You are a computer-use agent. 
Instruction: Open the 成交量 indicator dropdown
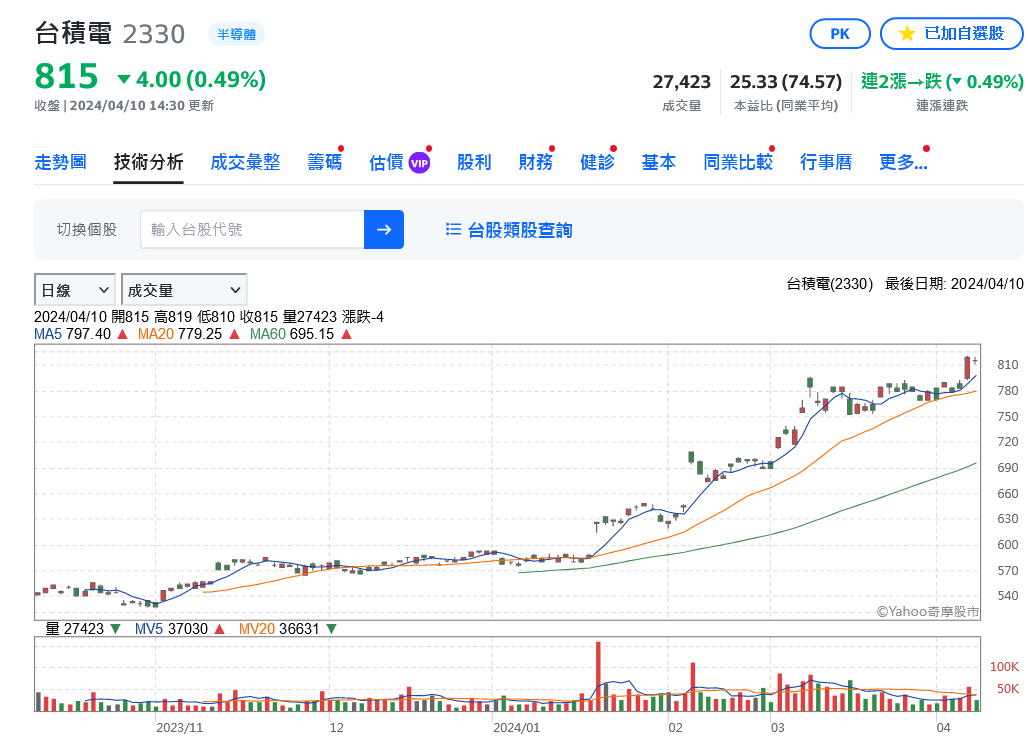tap(184, 290)
